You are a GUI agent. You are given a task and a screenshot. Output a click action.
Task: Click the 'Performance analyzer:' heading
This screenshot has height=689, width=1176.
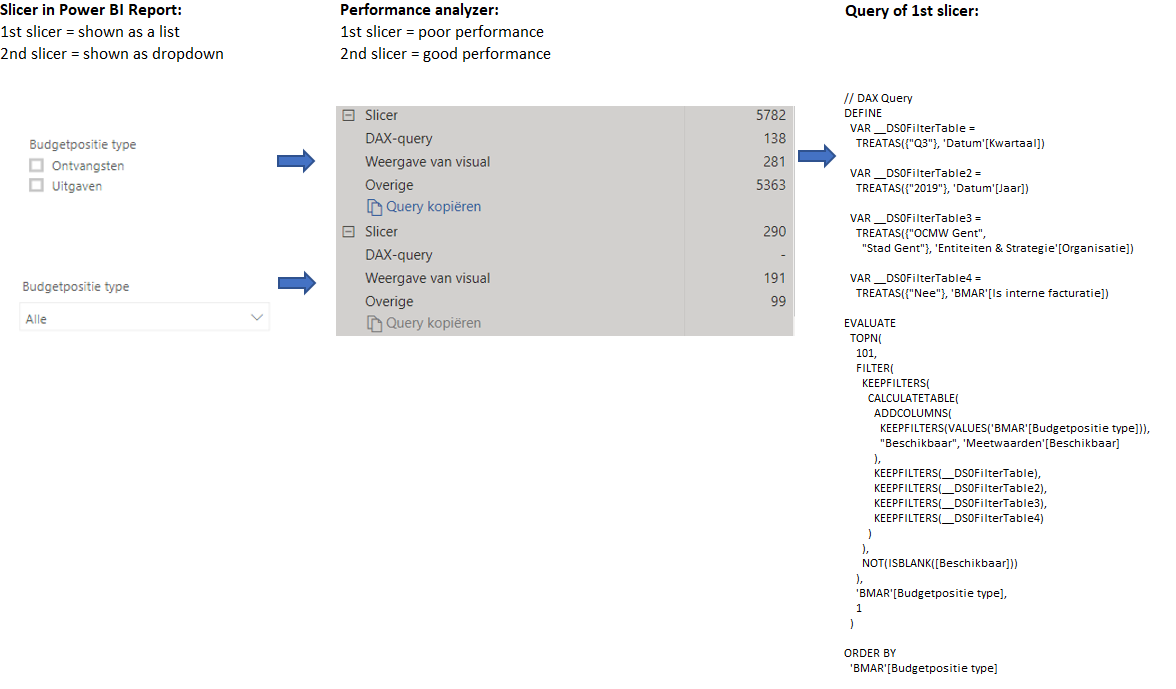tap(419, 10)
